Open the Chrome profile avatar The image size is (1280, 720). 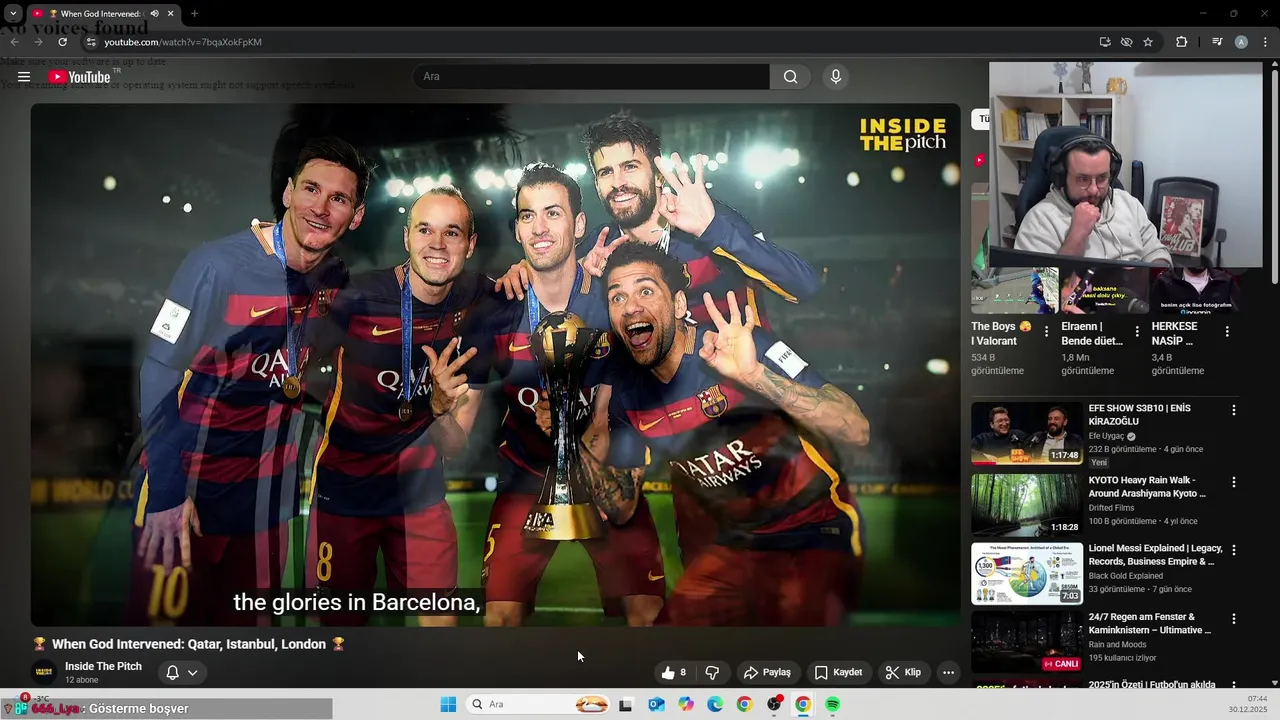1241,42
